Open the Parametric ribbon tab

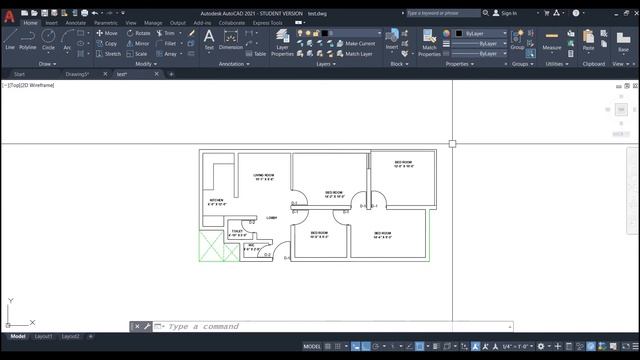tap(106, 23)
